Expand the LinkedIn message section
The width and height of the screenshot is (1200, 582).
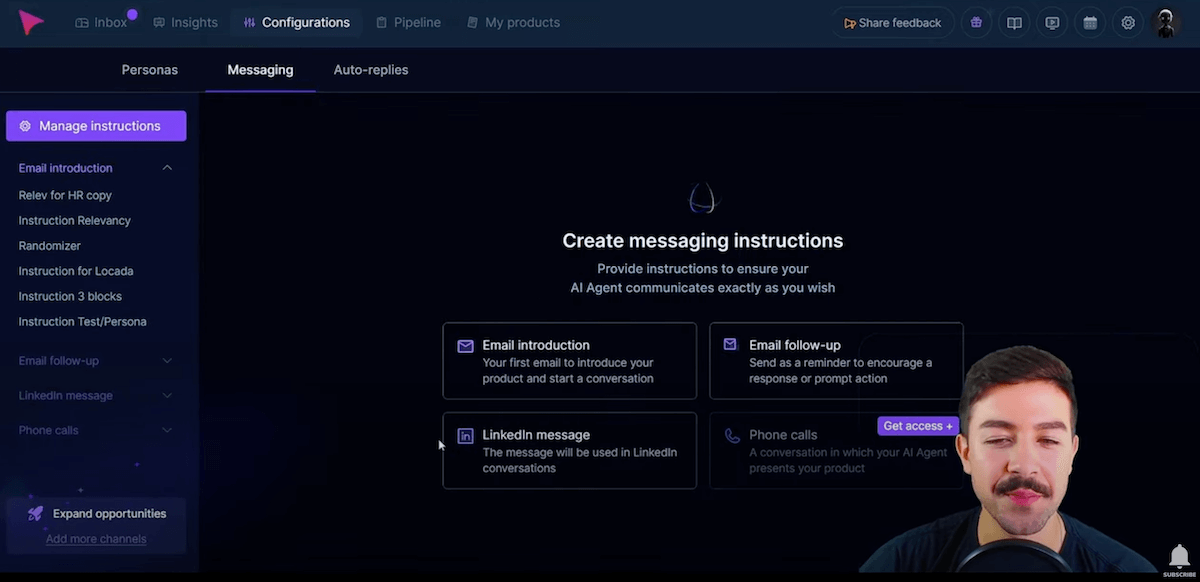coord(167,396)
